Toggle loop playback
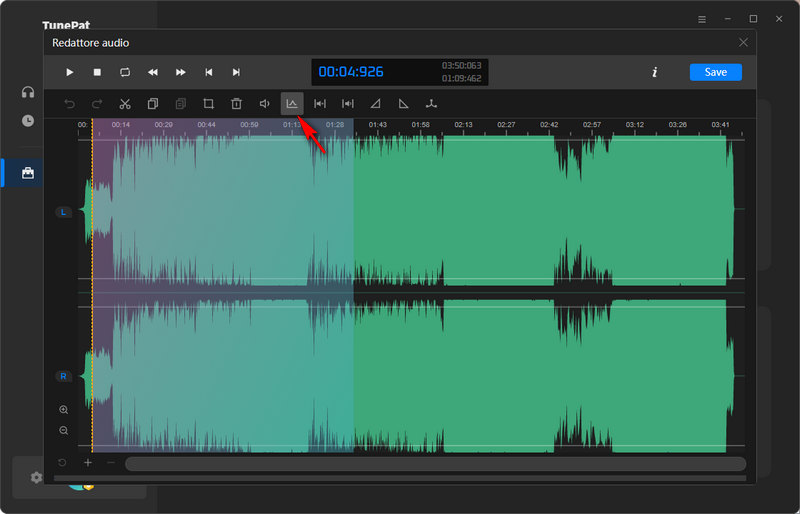This screenshot has height=514, width=800. coord(125,72)
